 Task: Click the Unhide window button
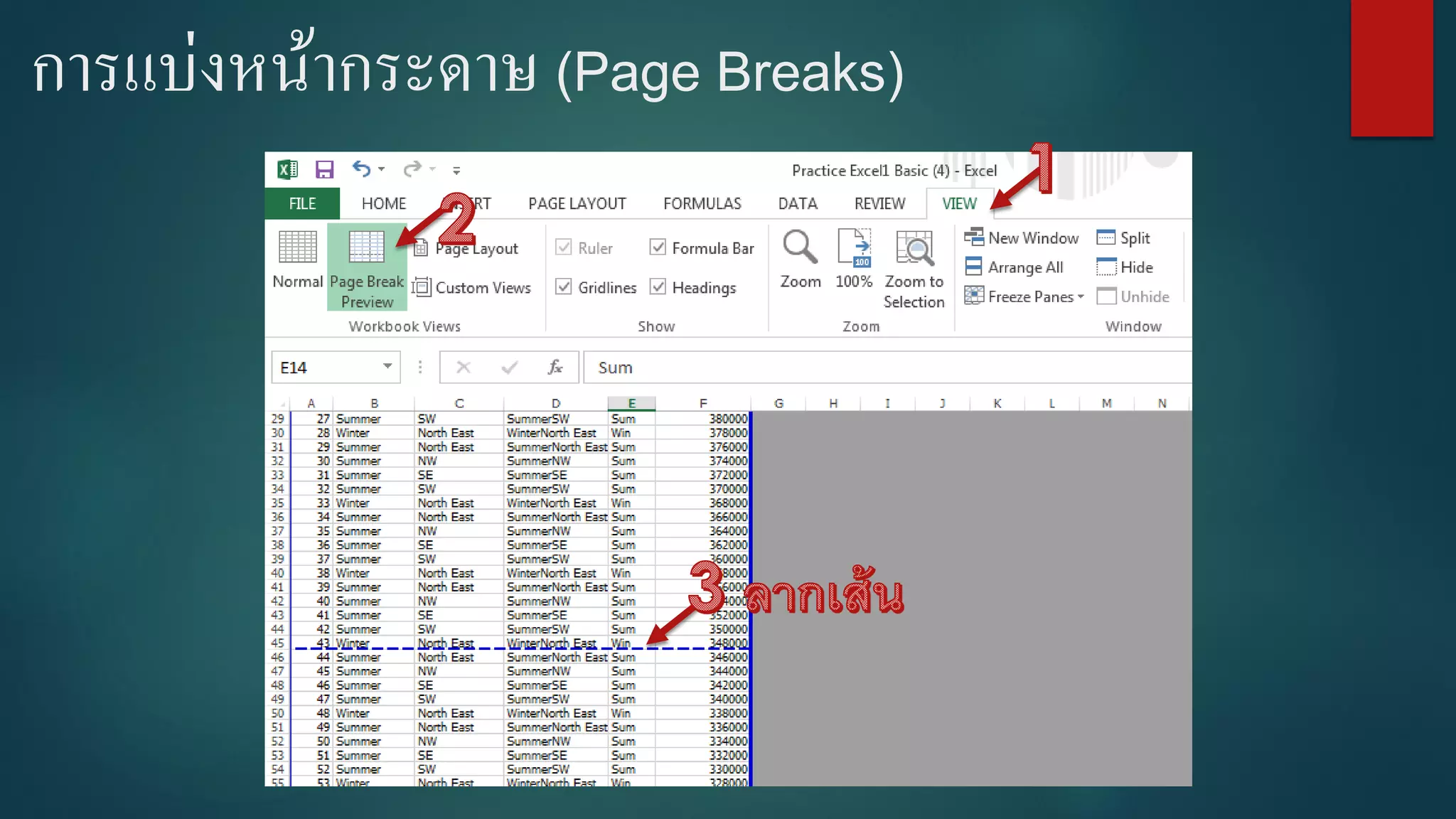(1133, 296)
